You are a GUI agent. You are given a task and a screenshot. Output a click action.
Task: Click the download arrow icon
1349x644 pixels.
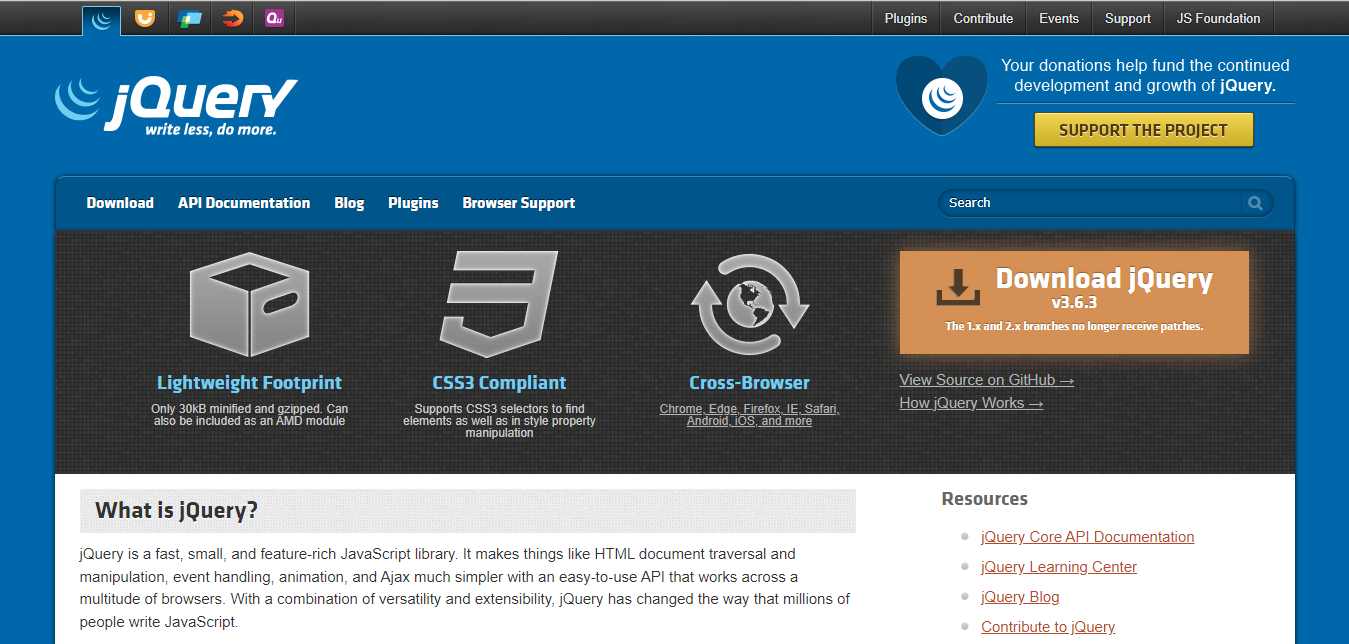958,287
